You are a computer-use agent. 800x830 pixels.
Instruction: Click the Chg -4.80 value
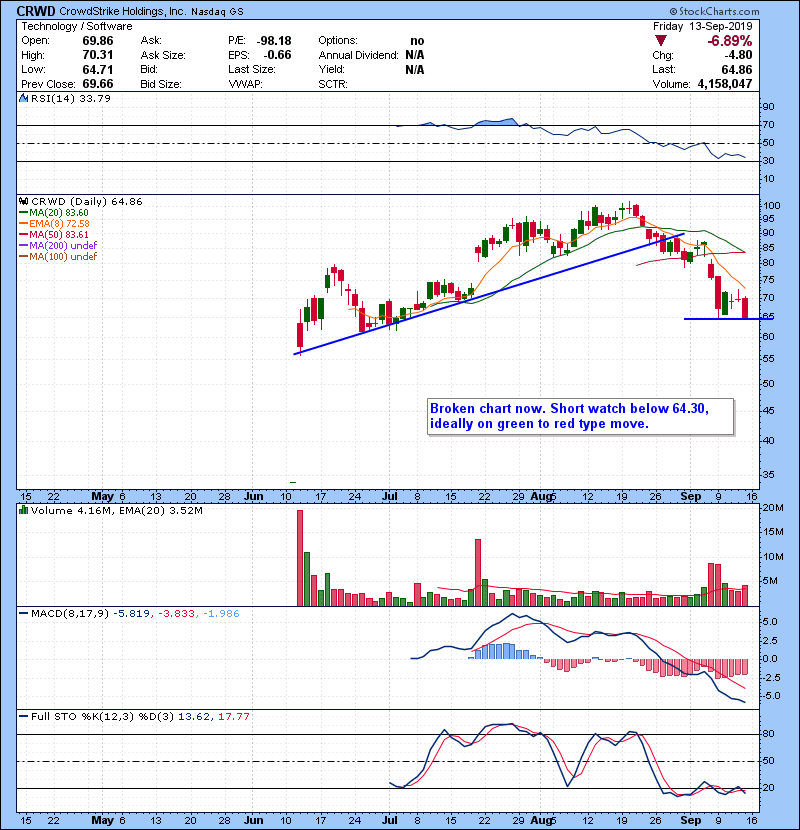tap(738, 55)
